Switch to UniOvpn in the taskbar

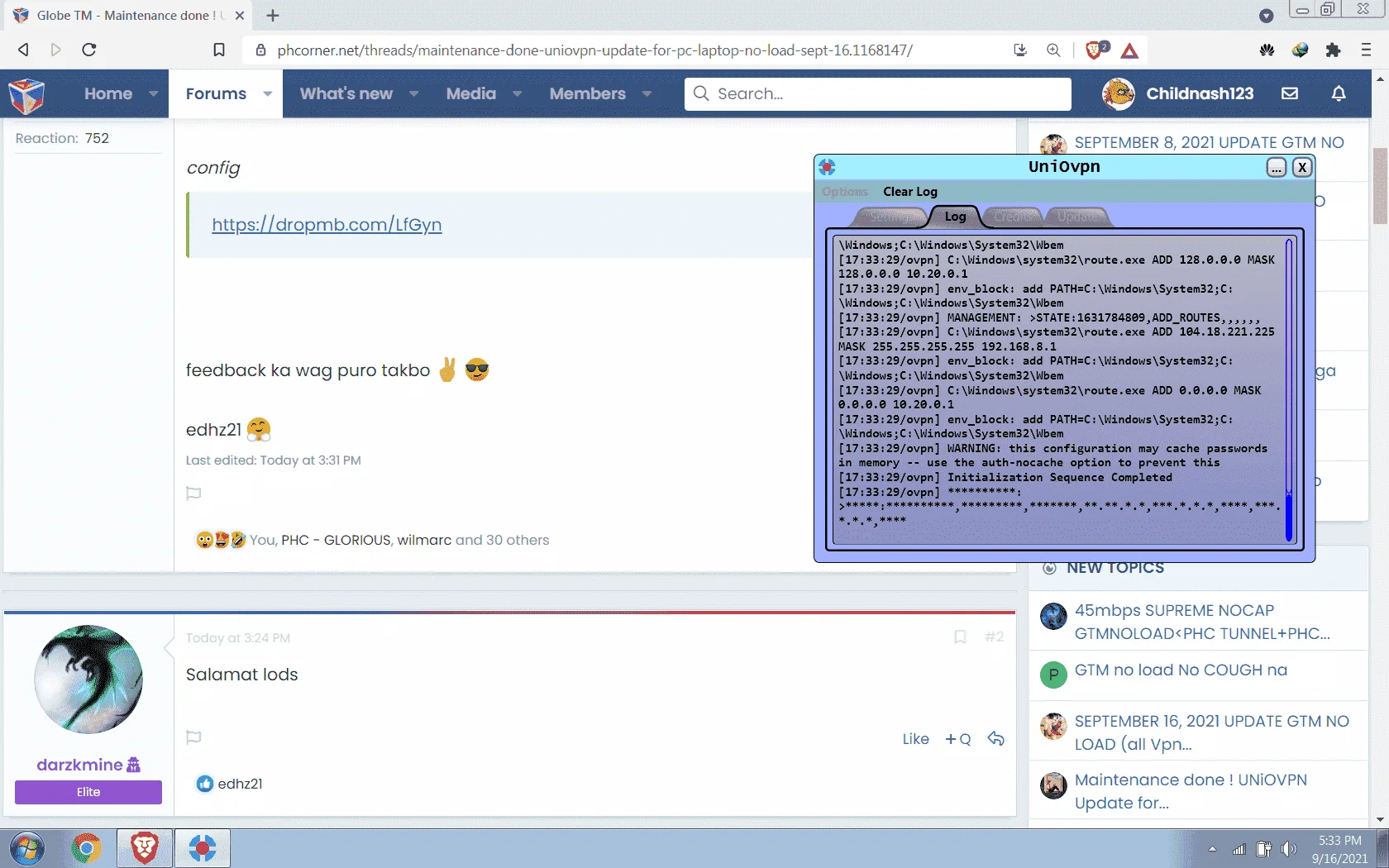203,849
